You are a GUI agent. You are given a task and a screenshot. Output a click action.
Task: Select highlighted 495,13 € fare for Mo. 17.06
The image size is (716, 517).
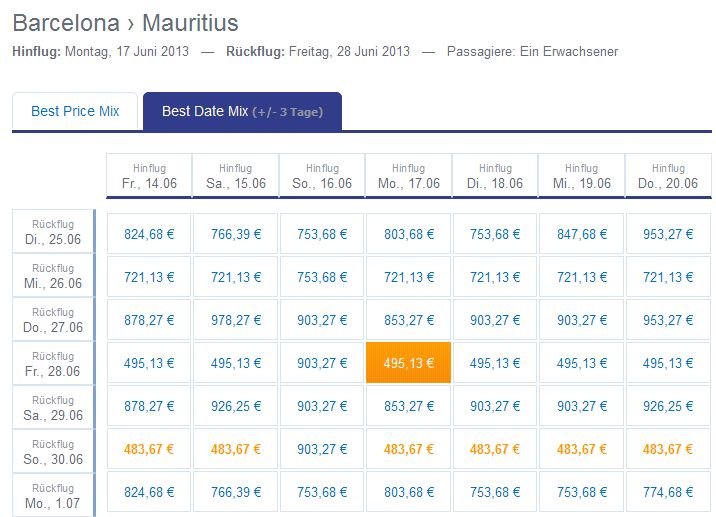(x=408, y=363)
